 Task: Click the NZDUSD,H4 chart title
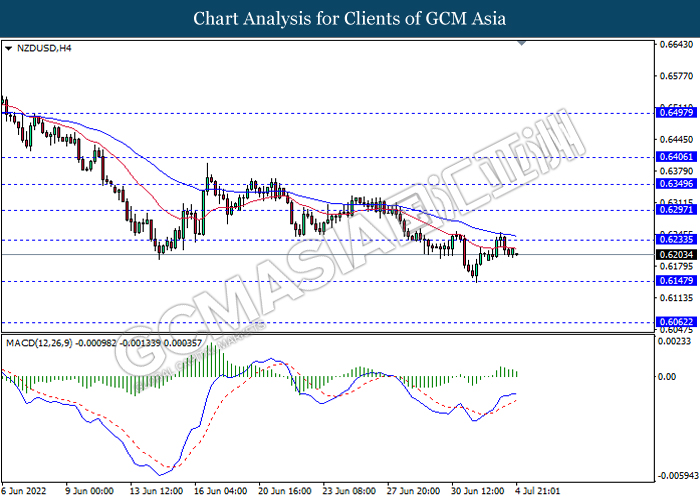44,48
